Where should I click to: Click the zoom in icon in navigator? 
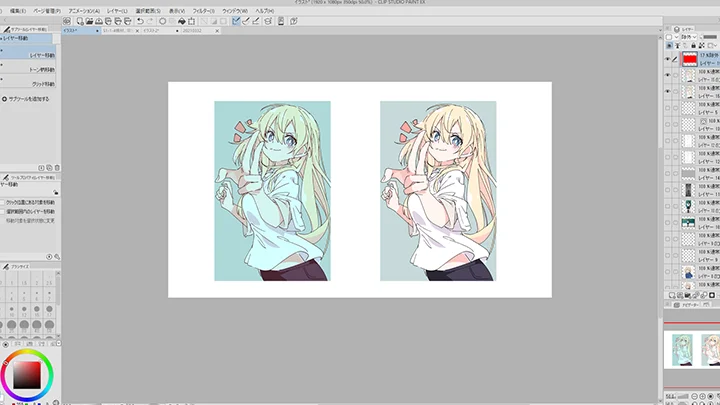pyautogui.click(x=703, y=396)
